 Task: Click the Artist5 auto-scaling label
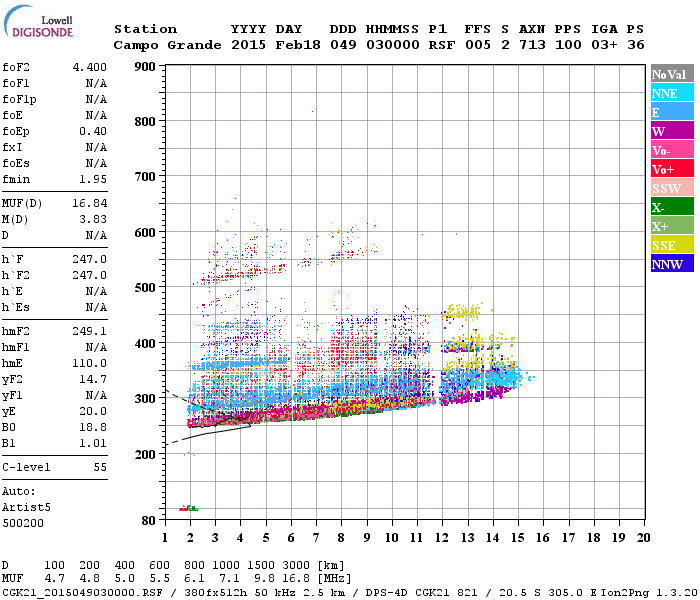26,508
